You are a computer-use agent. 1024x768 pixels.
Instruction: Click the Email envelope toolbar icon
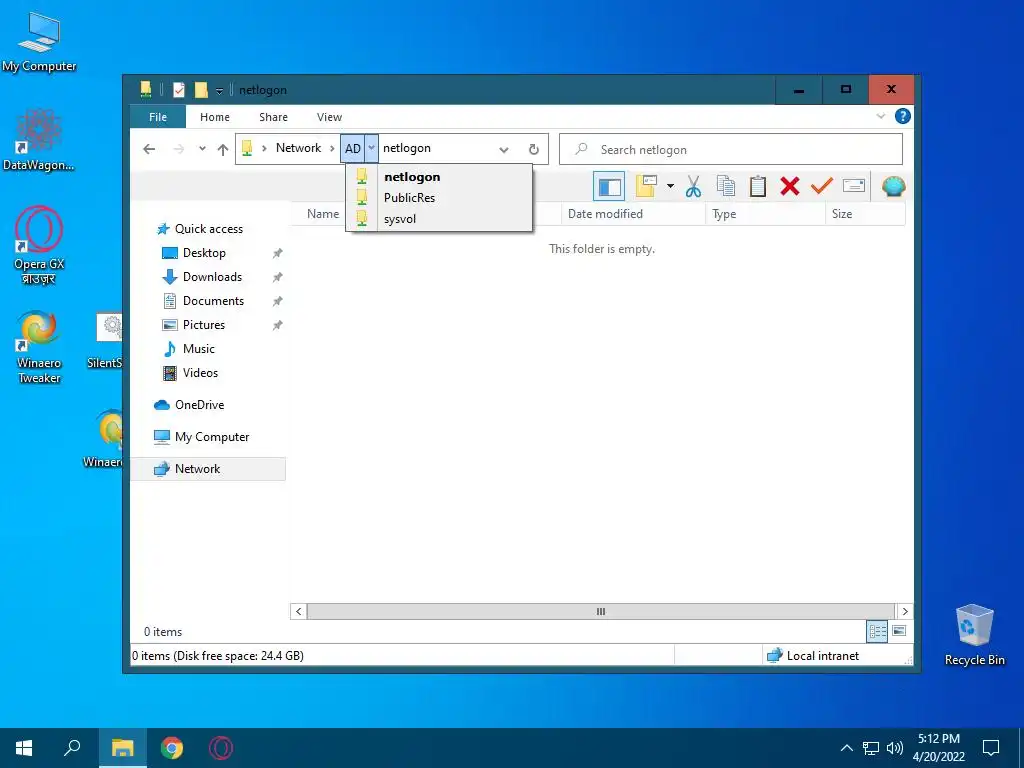(x=854, y=187)
